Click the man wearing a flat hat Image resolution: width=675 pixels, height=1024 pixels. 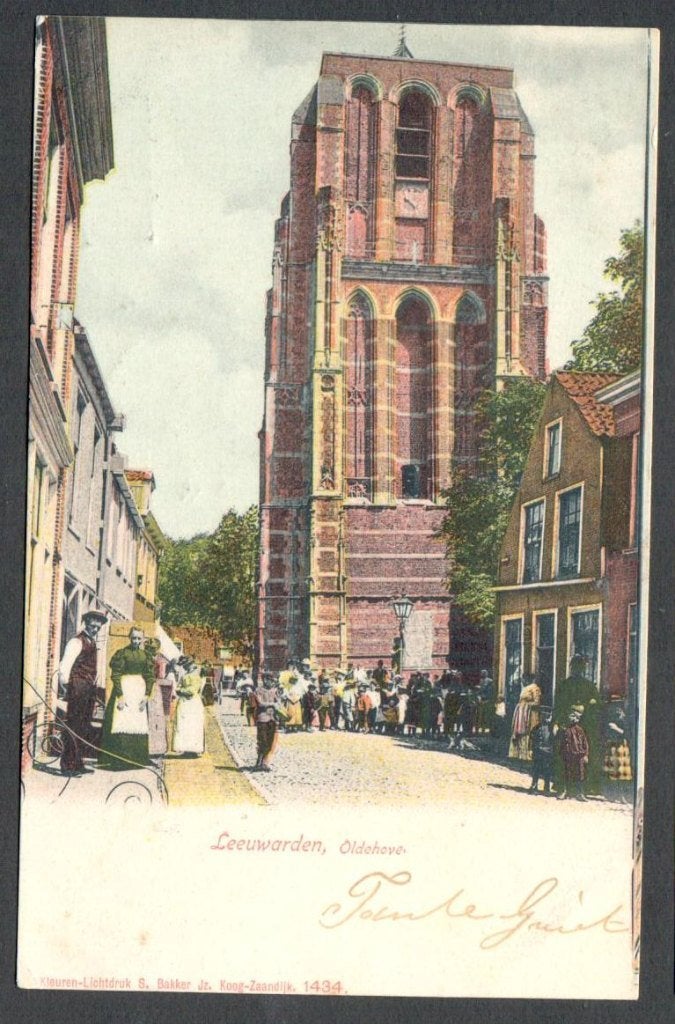click(x=80, y=691)
